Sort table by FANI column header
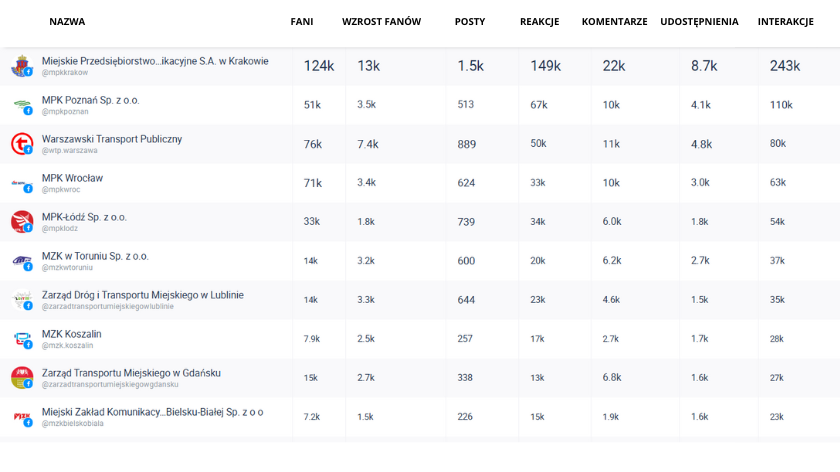Image resolution: width=840 pixels, height=472 pixels. (302, 21)
